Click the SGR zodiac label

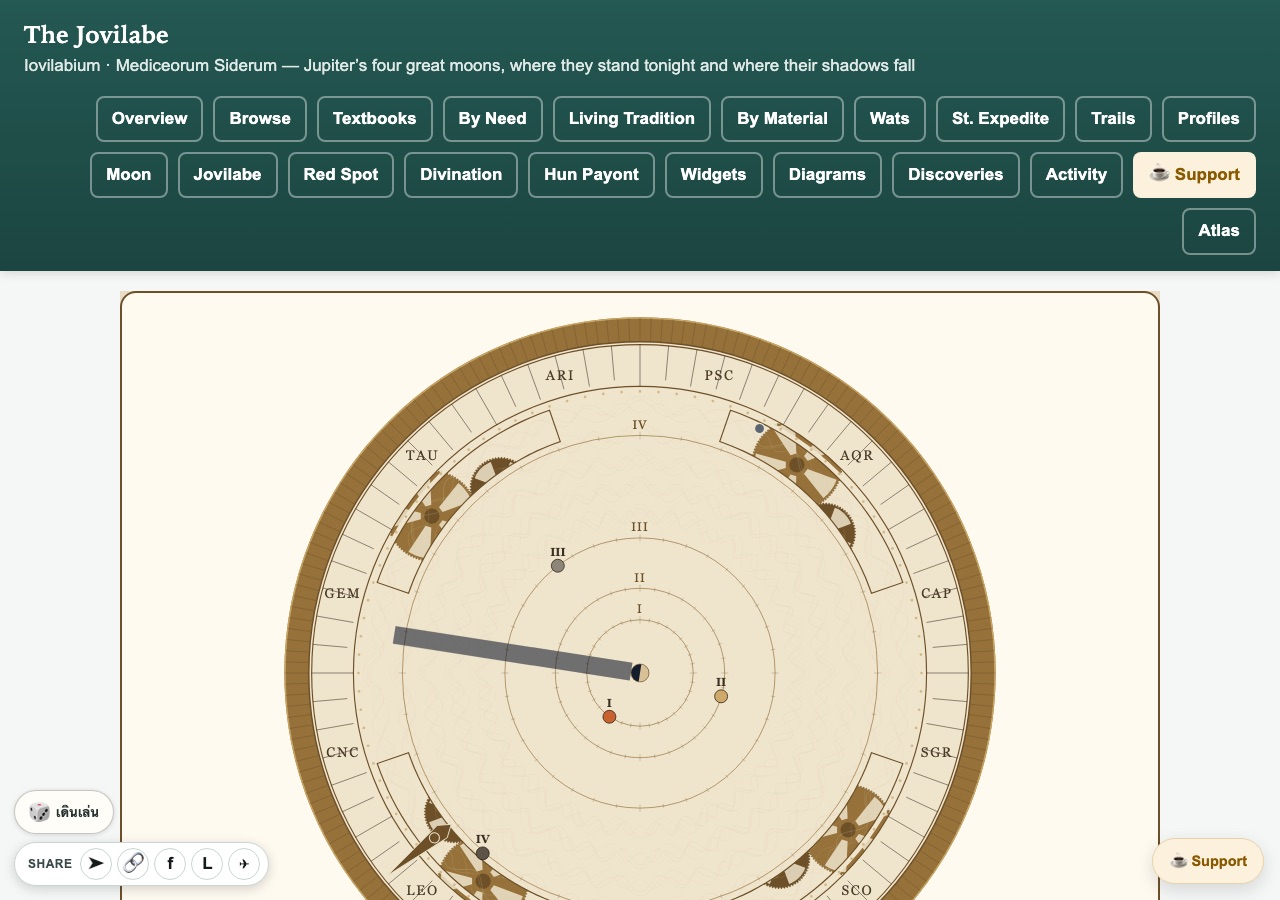click(x=937, y=753)
